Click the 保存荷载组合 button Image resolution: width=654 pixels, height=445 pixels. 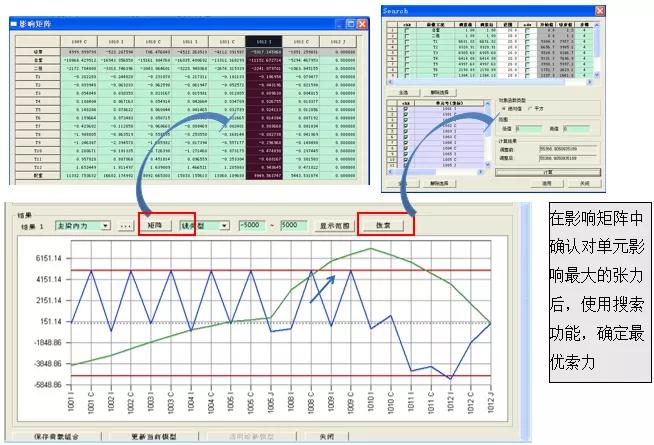tap(56, 437)
